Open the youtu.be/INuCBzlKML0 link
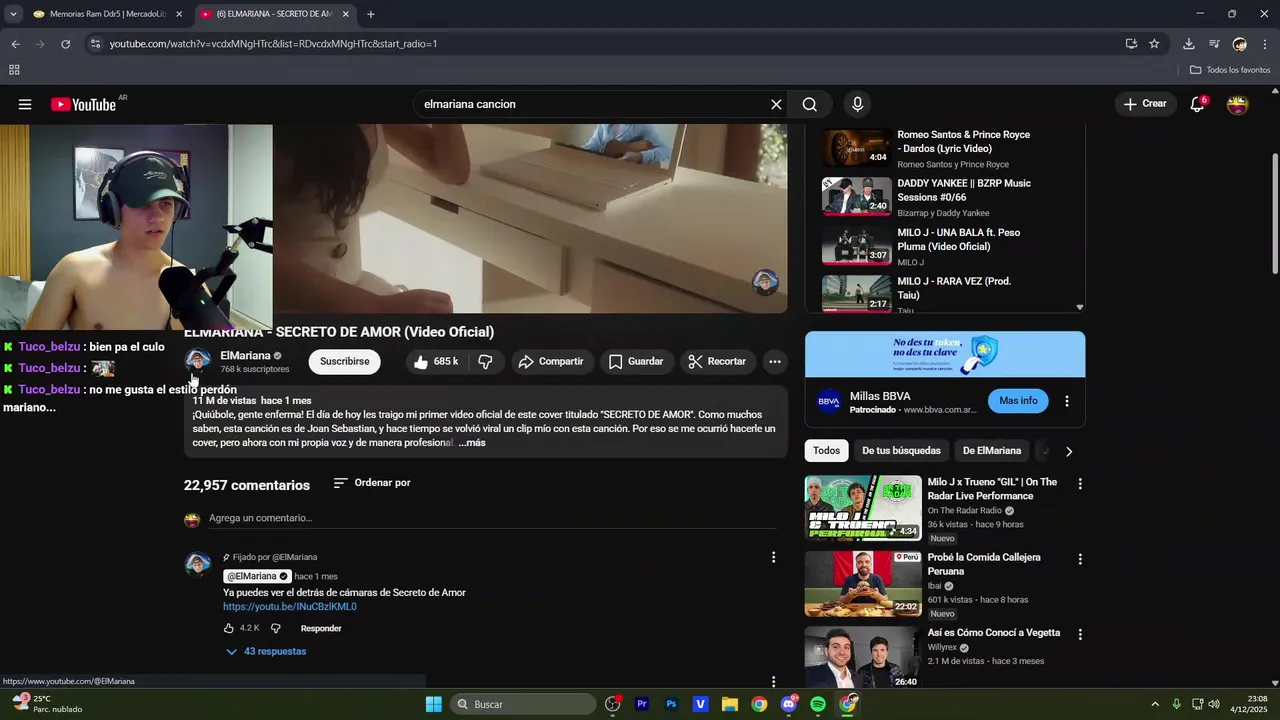This screenshot has width=1280, height=720. tap(290, 607)
